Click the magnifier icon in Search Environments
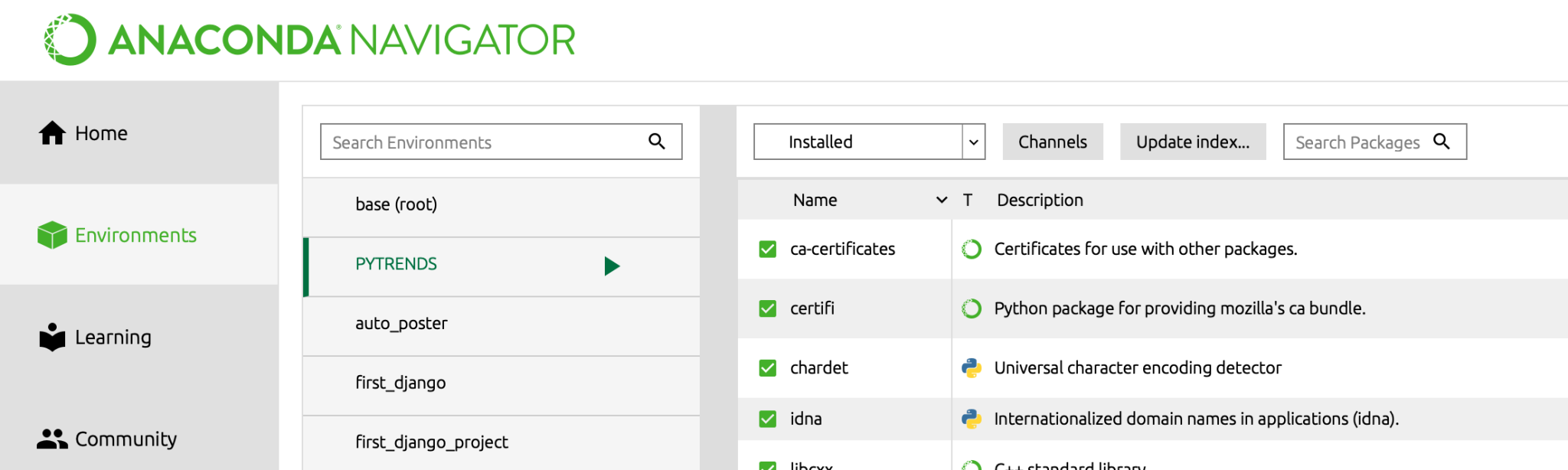Screen dimensions: 1568x470 tap(656, 142)
